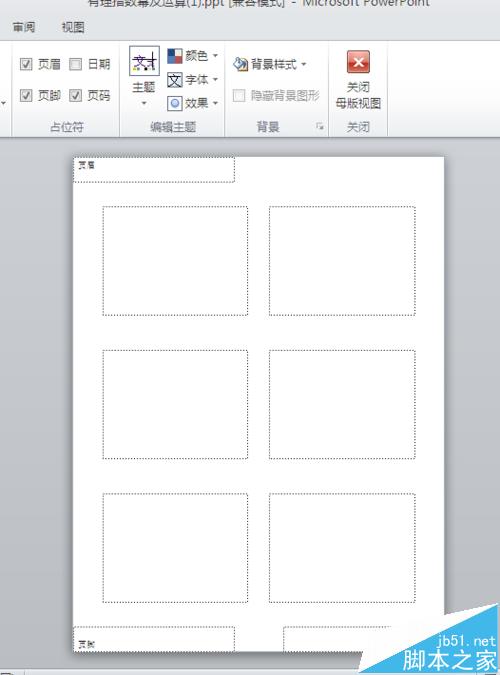500x675 pixels.
Task: Click the Effects (效果) icon
Action: 174,103
